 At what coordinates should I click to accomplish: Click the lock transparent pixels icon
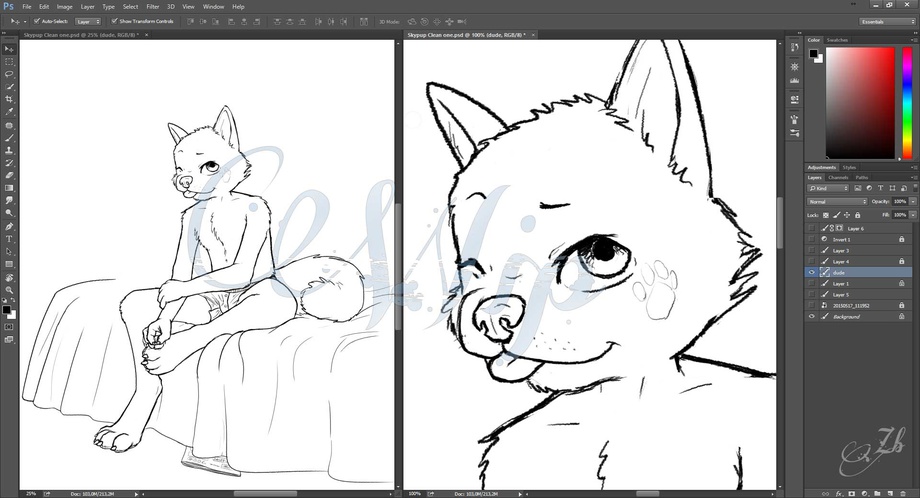pyautogui.click(x=825, y=215)
